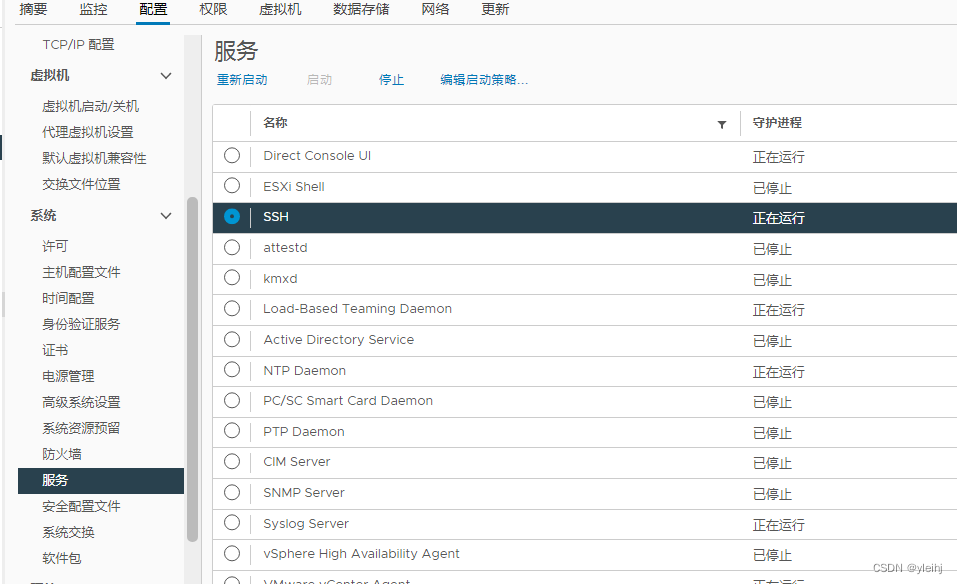Image resolution: width=957 pixels, height=584 pixels.
Task: Sort by the 名称 column header
Action: point(275,123)
